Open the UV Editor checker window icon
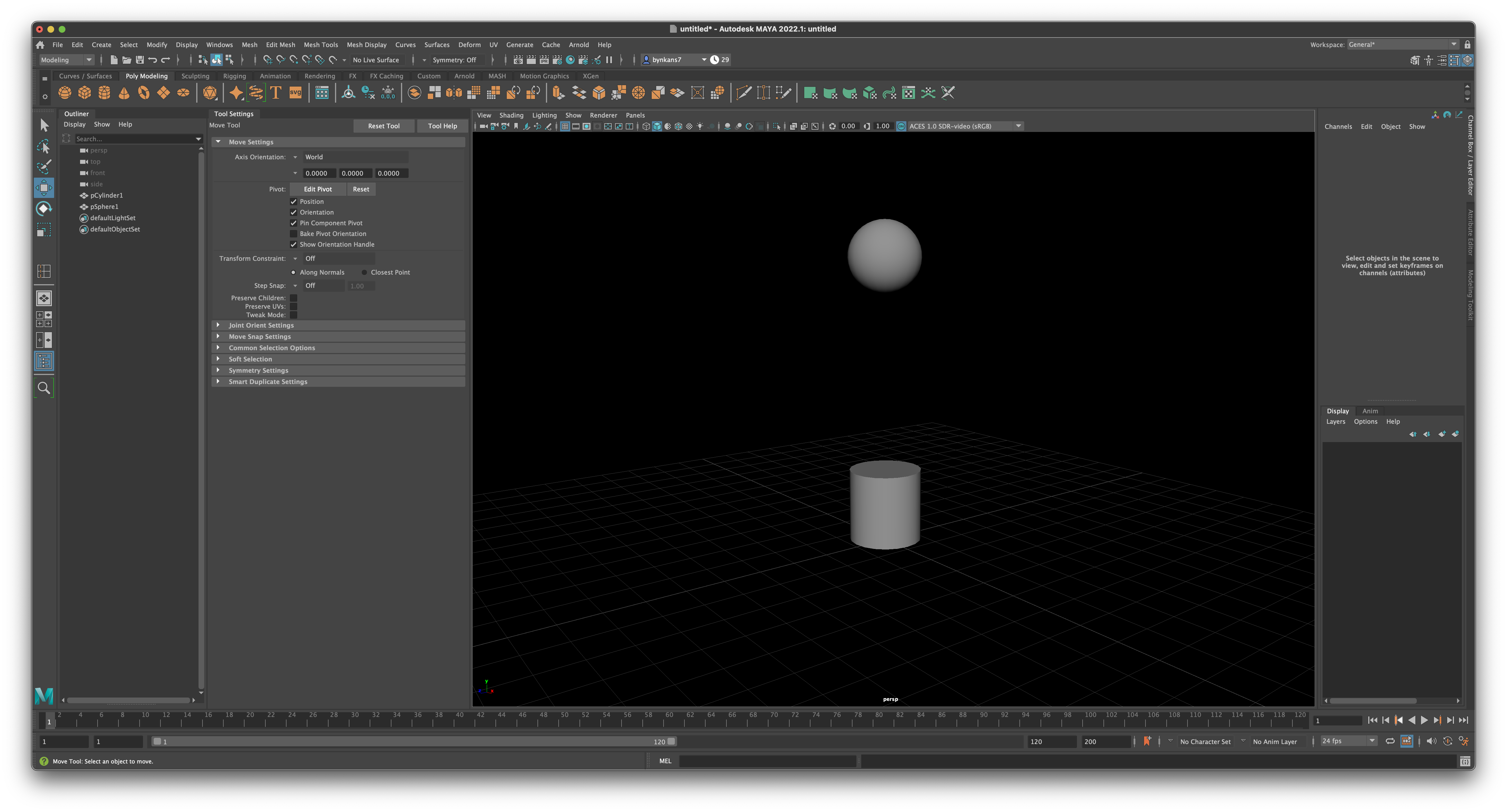Image resolution: width=1507 pixels, height=812 pixels. pyautogui.click(x=909, y=93)
